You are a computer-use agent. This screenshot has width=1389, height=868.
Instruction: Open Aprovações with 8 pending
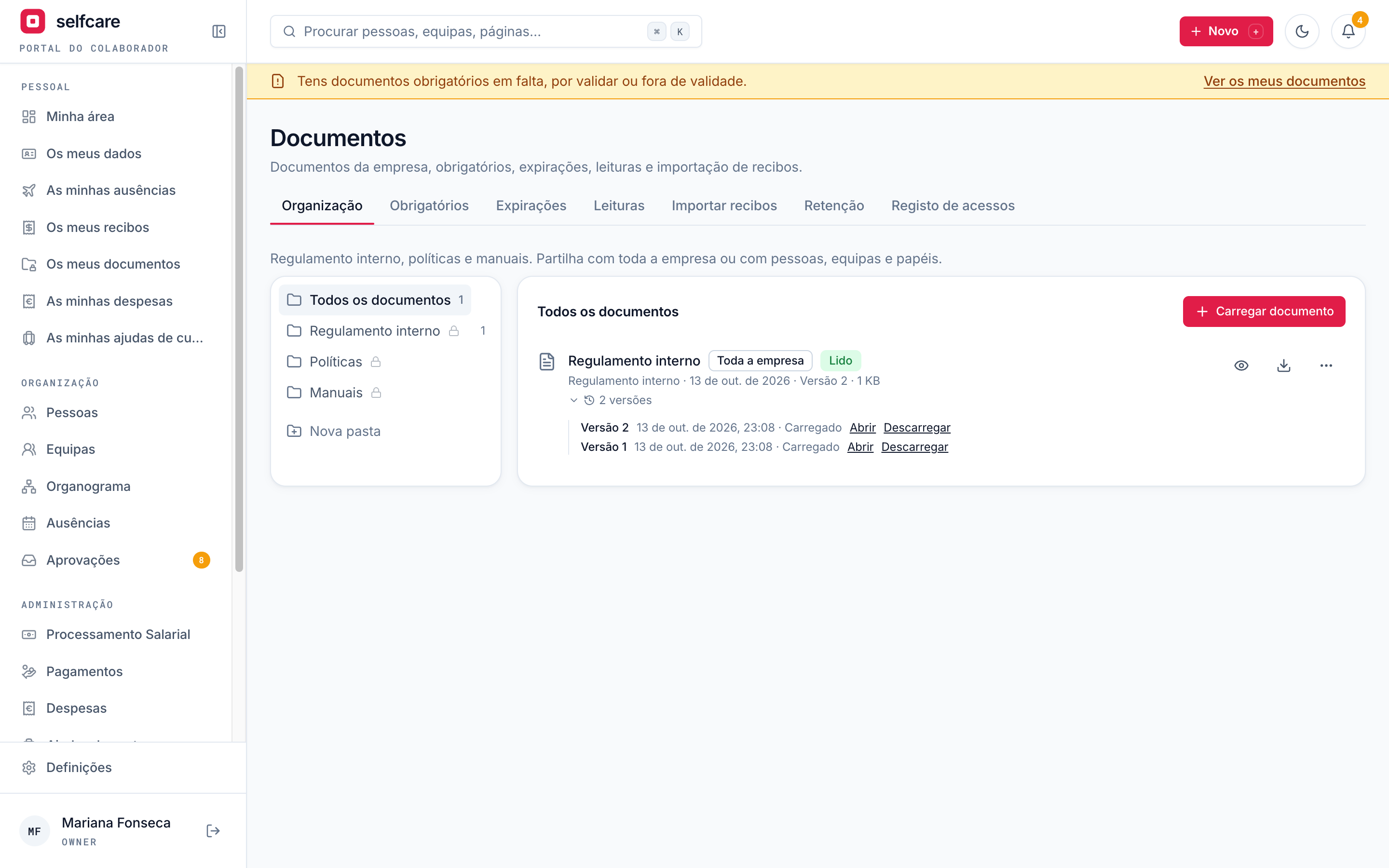coord(116,560)
